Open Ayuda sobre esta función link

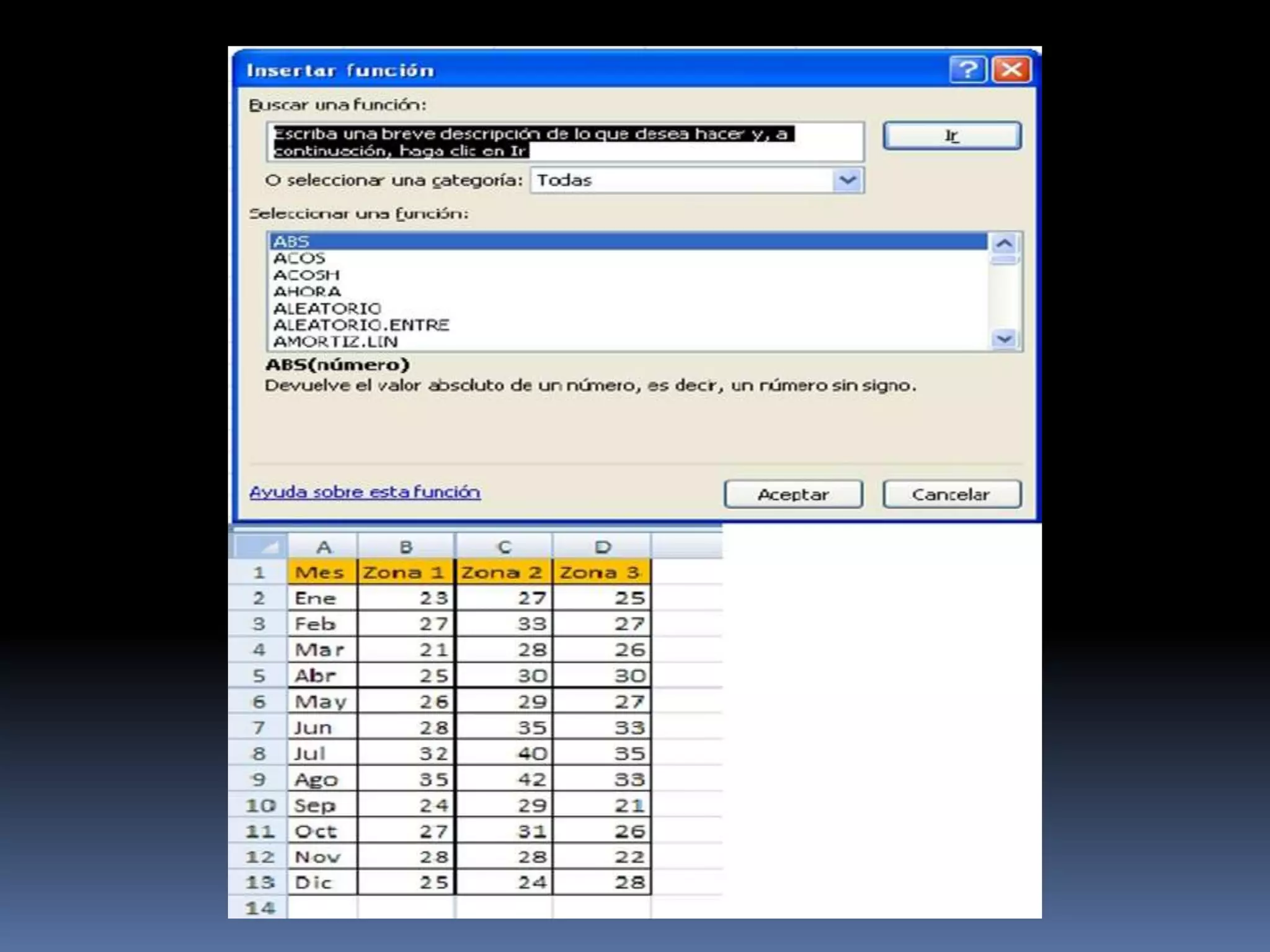(x=365, y=492)
